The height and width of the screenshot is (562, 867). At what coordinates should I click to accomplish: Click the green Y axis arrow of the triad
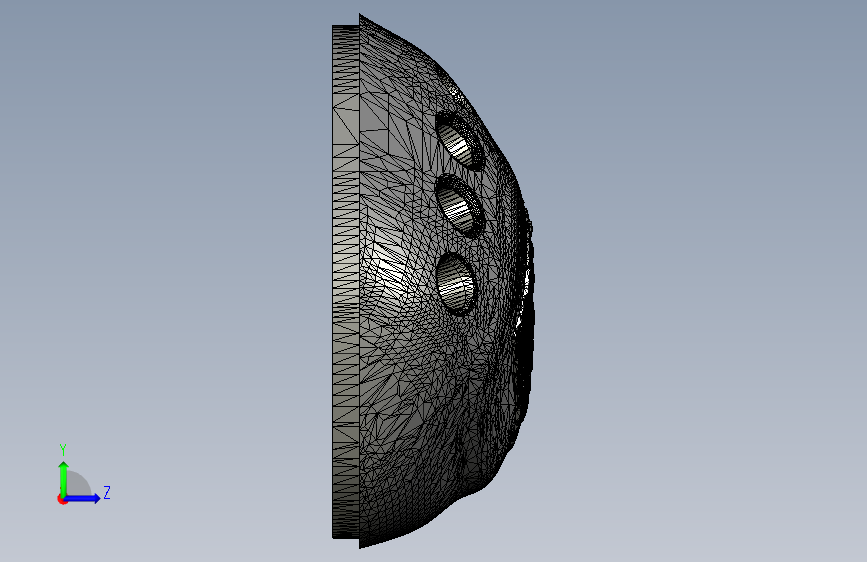[64, 479]
